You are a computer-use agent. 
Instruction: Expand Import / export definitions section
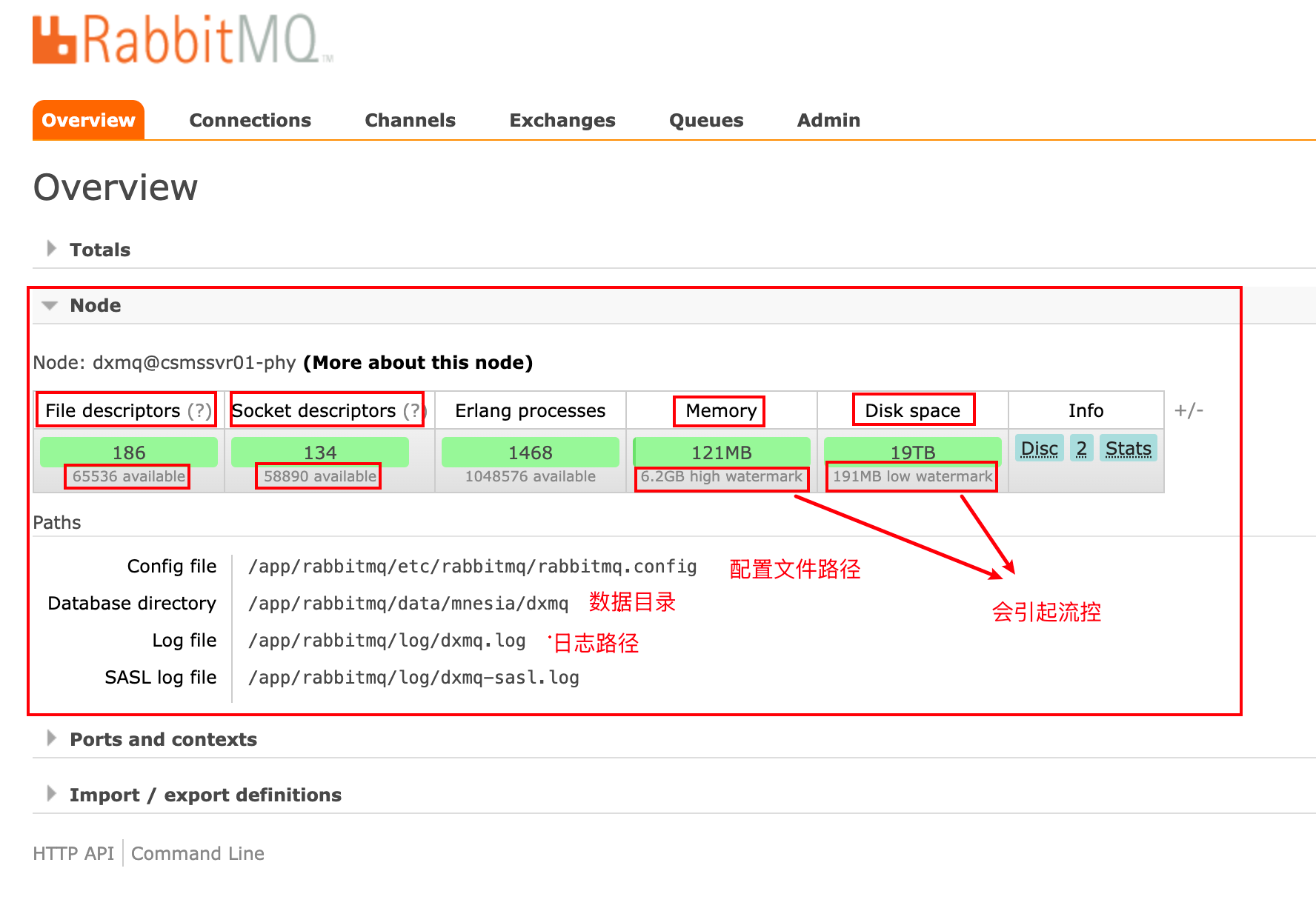[205, 795]
